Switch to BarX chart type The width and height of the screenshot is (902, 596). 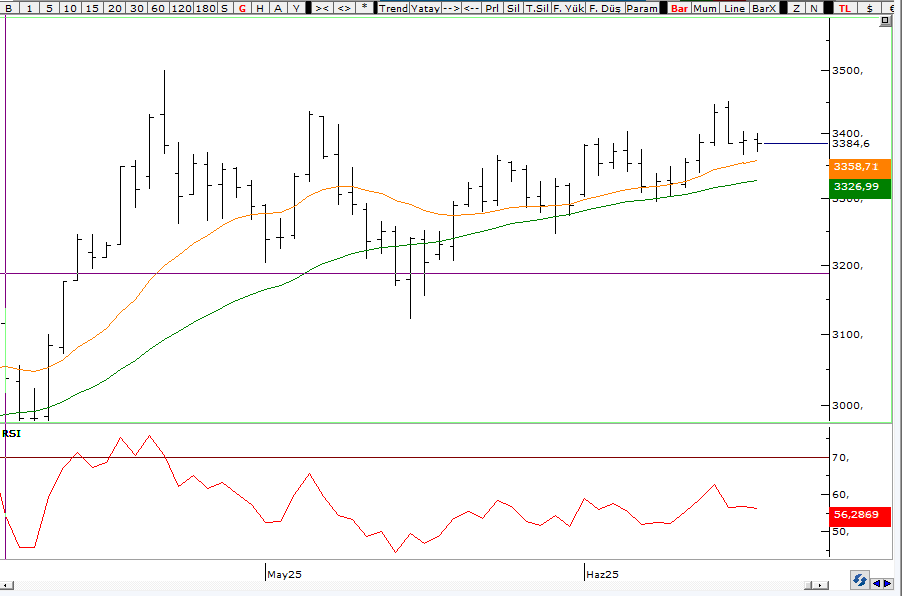click(x=765, y=8)
